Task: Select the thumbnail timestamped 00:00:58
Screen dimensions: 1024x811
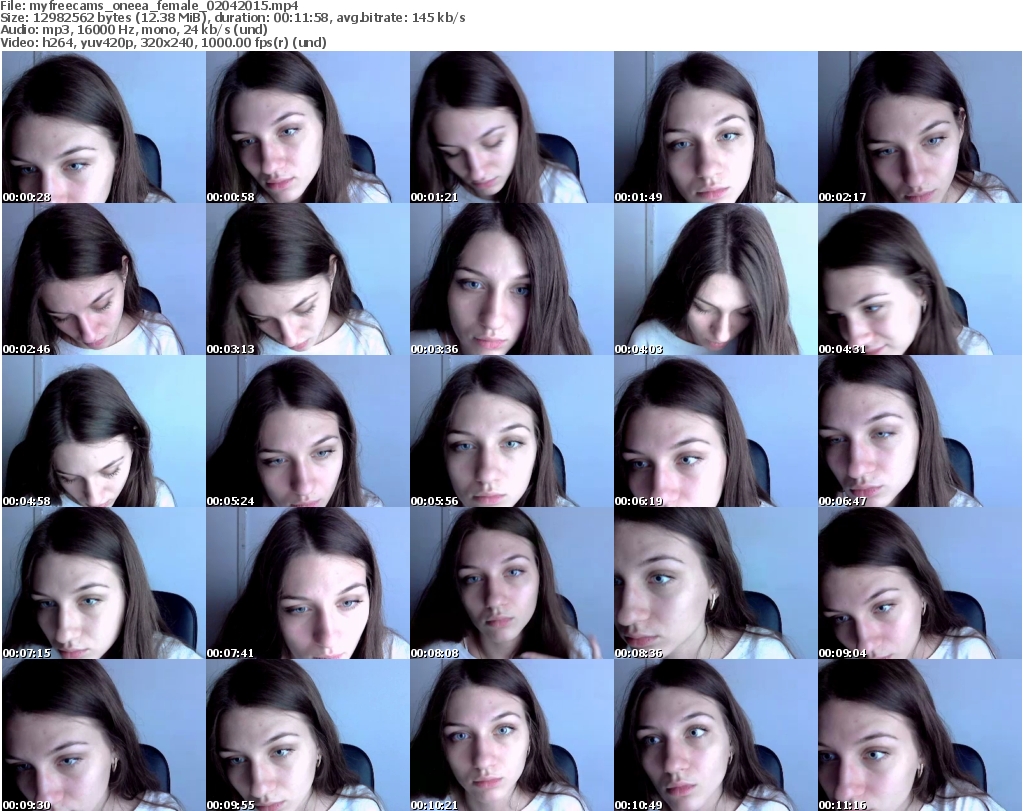Action: (308, 127)
